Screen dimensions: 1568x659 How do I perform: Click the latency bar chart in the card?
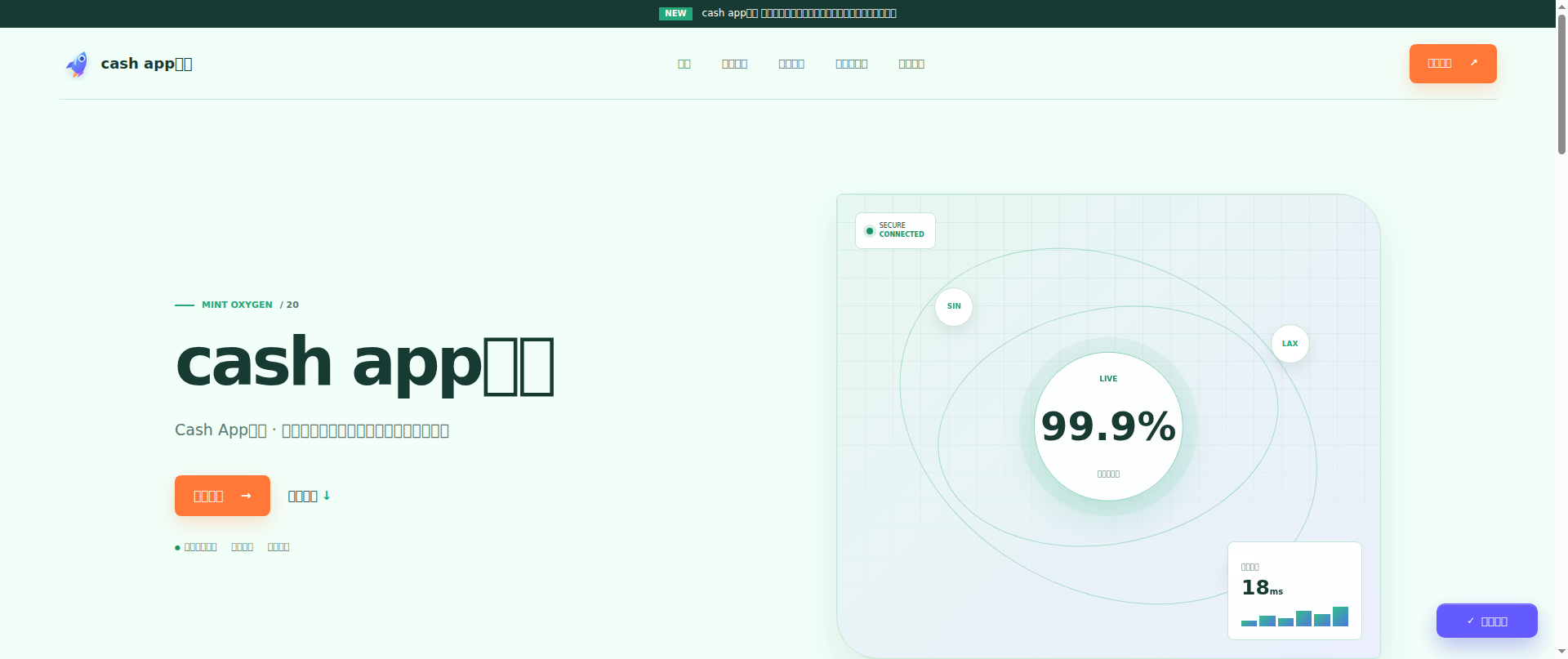point(1294,617)
